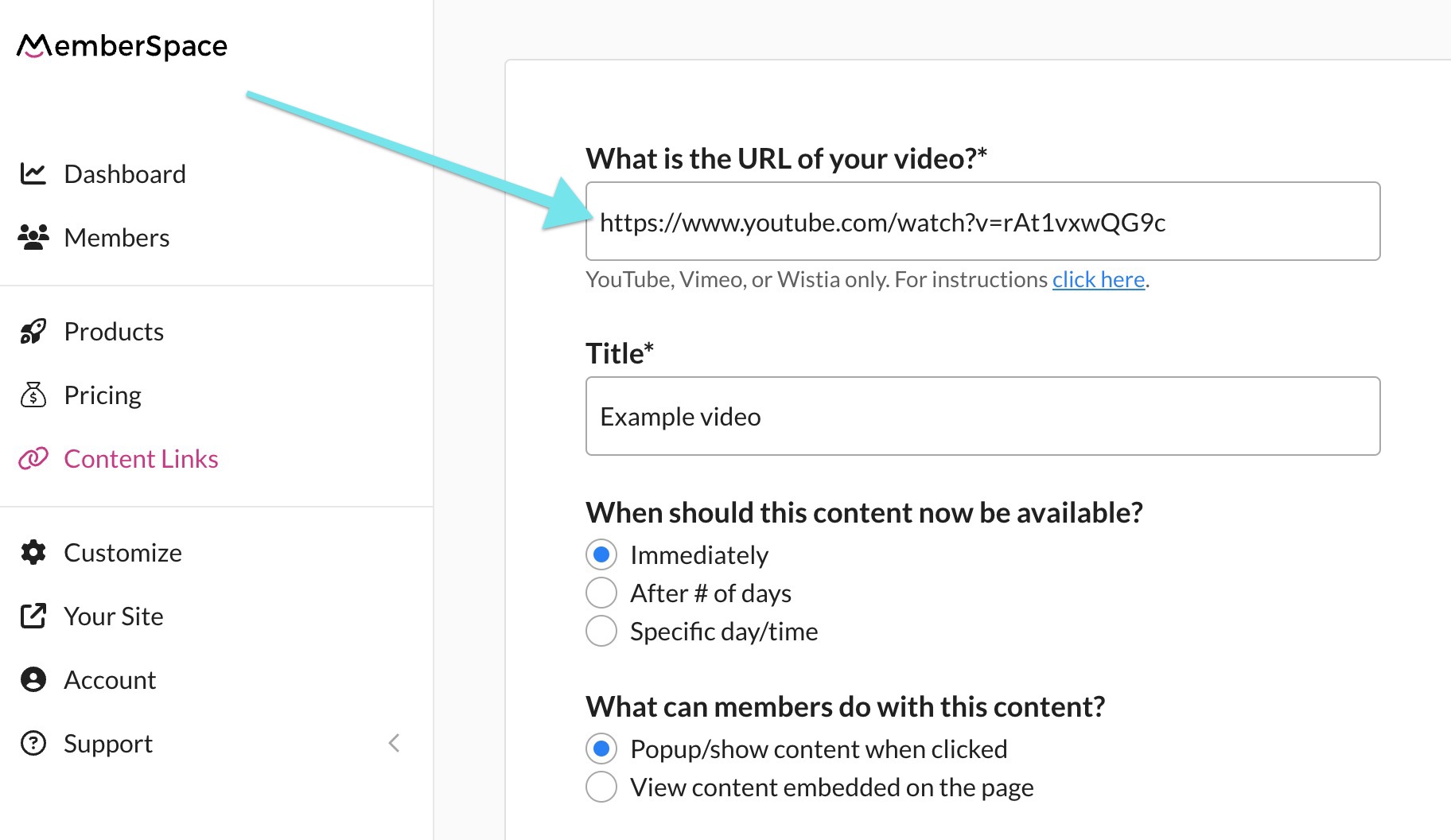Screen dimensions: 1451x840
Task: Select the Content Links chain icon
Action: click(33, 458)
